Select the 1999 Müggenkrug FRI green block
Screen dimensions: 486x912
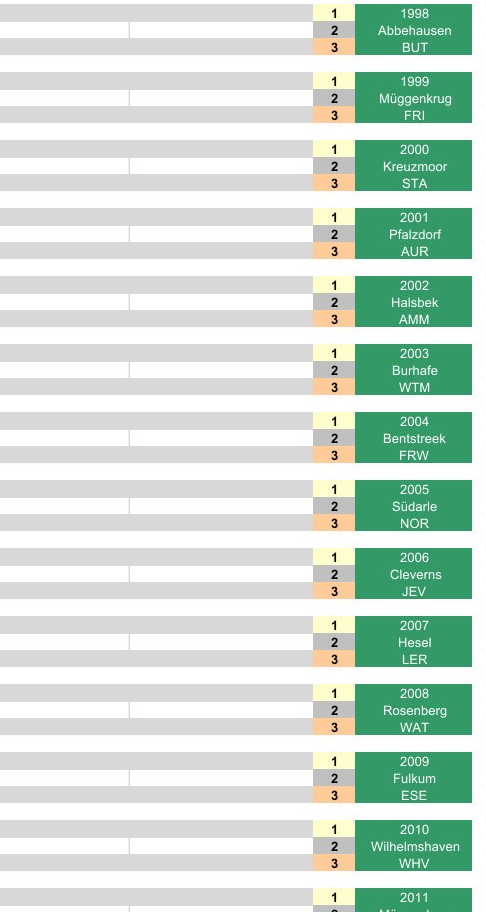pos(413,98)
